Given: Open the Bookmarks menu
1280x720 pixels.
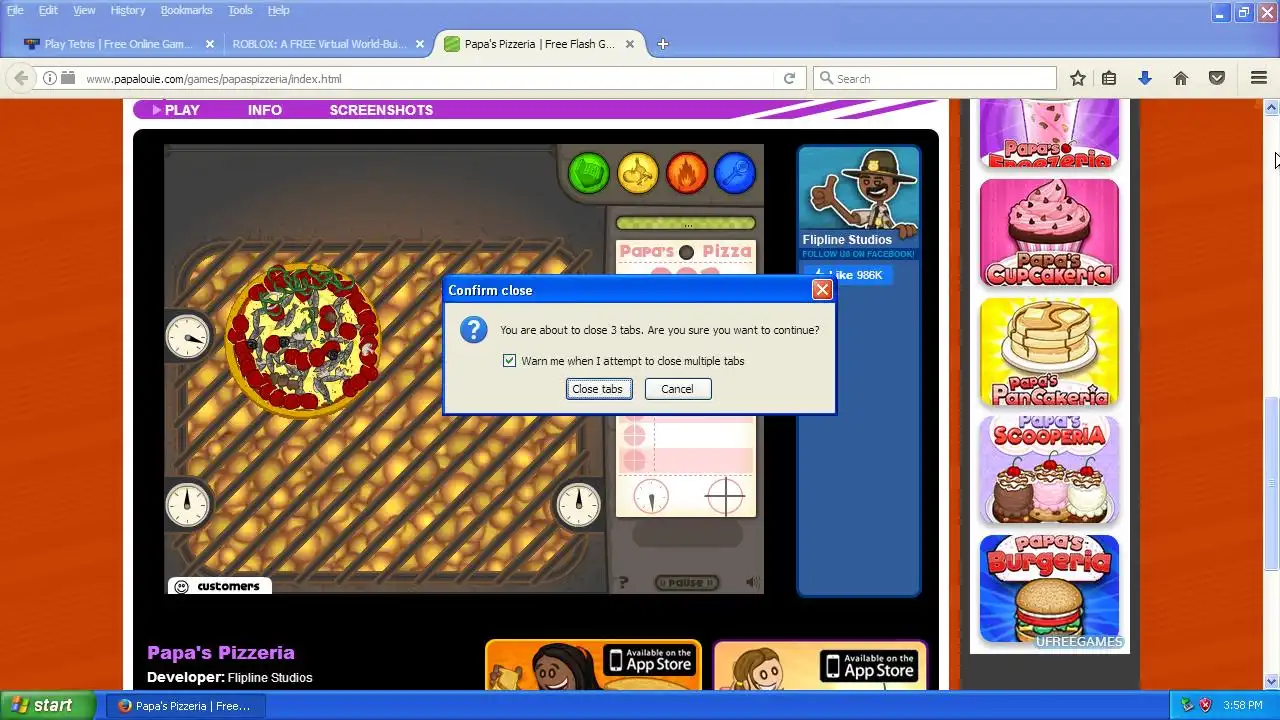Looking at the screenshot, I should 186,10.
